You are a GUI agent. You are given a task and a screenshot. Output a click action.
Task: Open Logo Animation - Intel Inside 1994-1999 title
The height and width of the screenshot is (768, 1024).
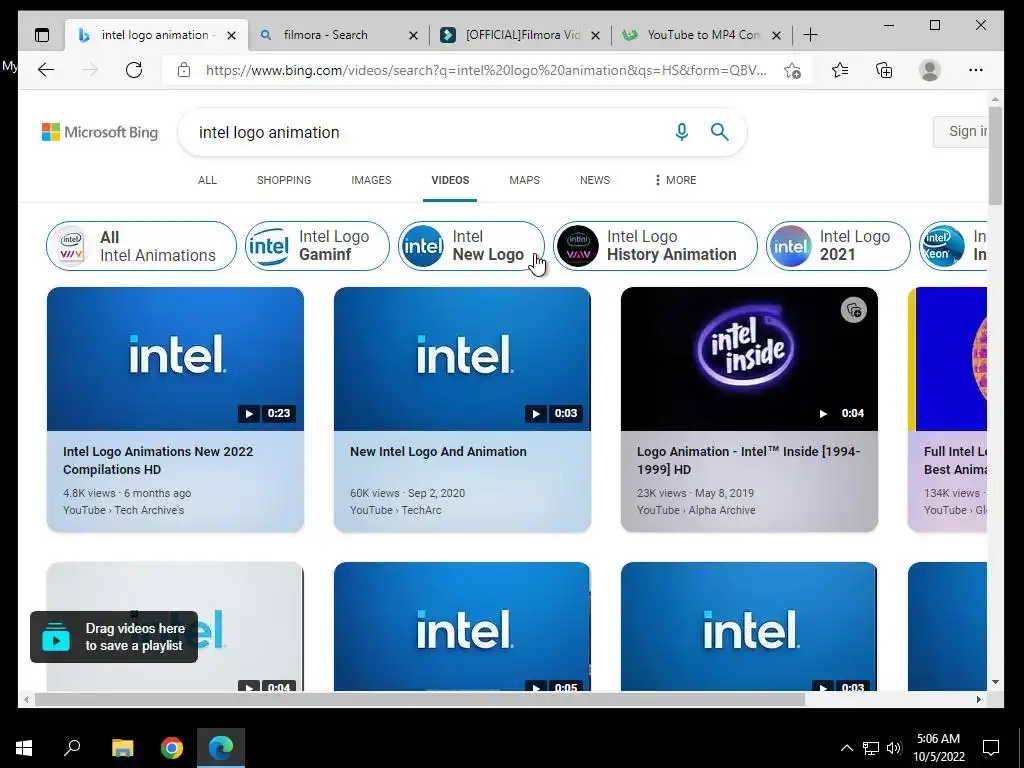point(748,460)
